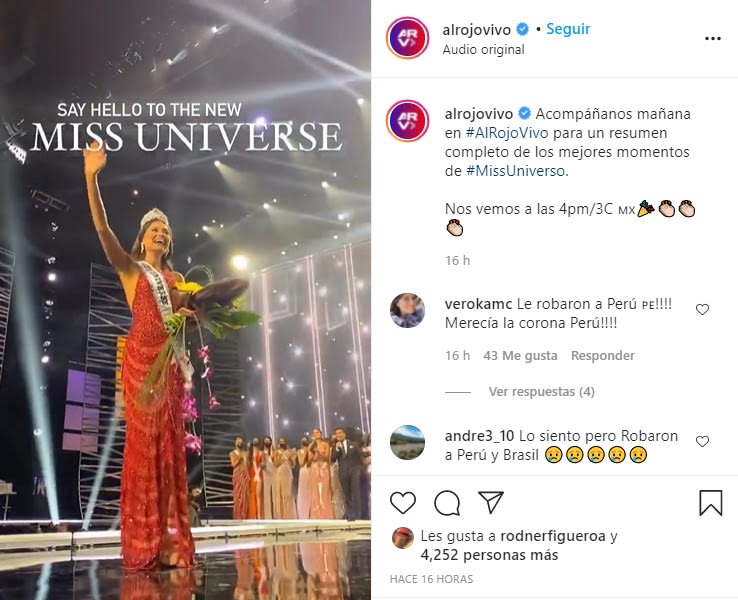Open verokamc's profile avatar
This screenshot has height=600, width=738.
click(408, 310)
